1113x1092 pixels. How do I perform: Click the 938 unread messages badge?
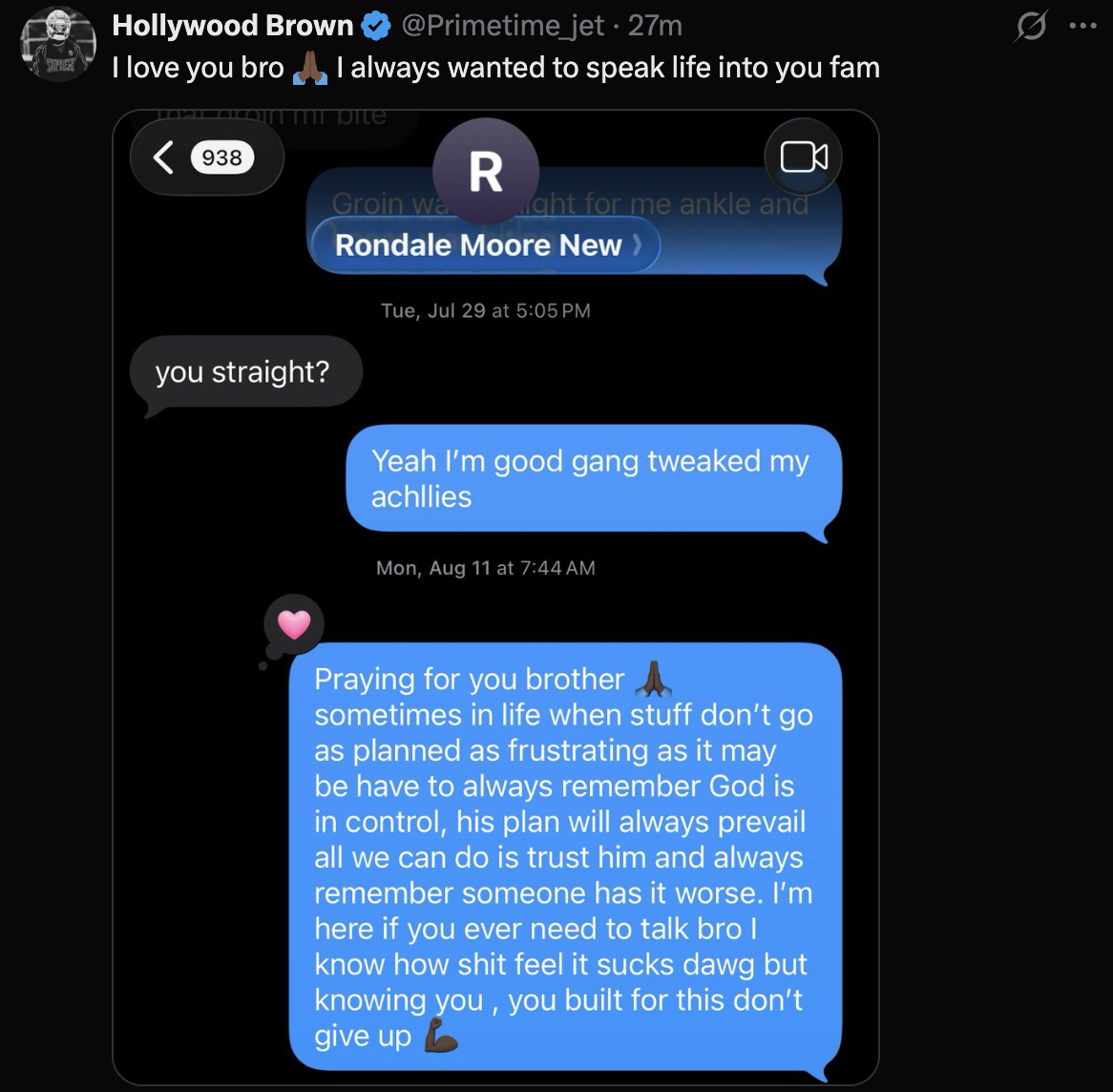tap(222, 157)
